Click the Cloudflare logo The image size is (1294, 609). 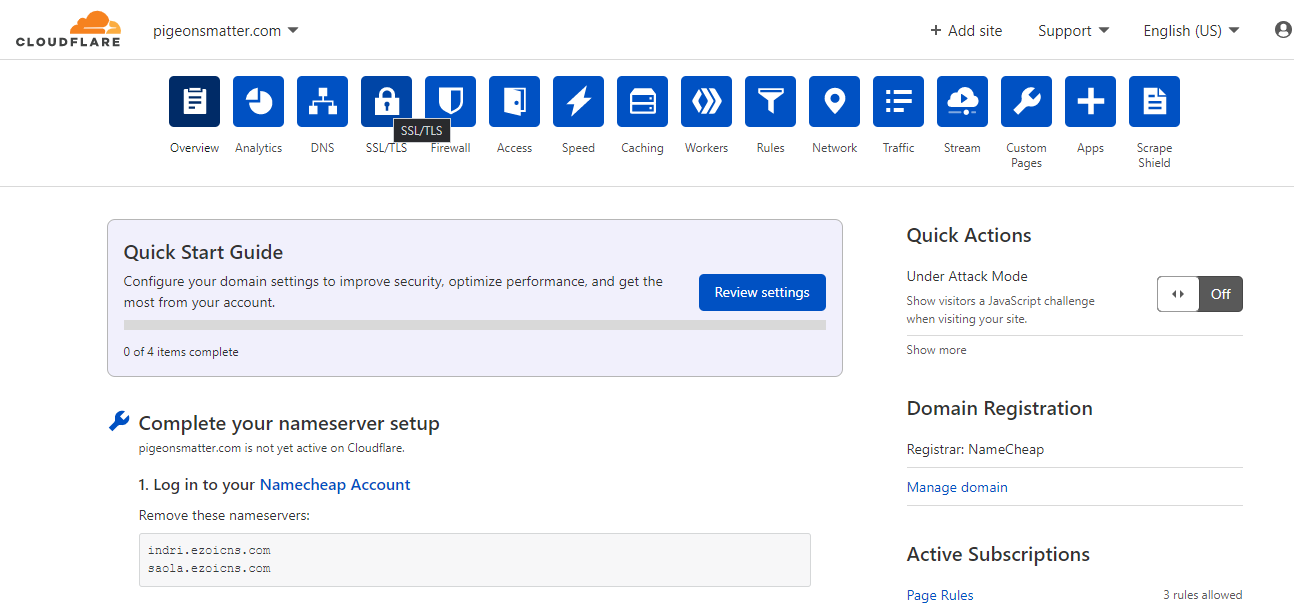[x=68, y=30]
